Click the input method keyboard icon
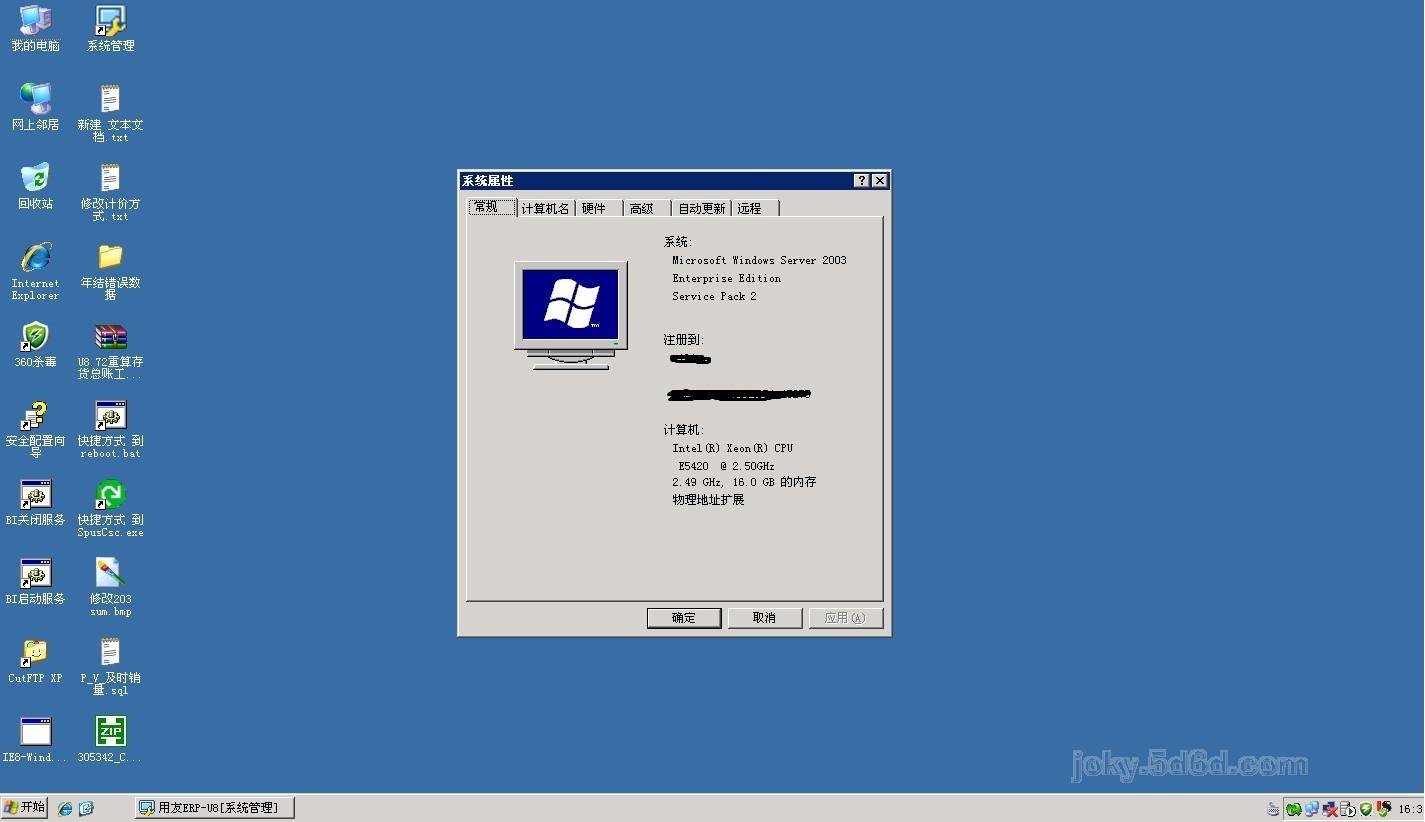The width and height of the screenshot is (1425, 822). tap(1273, 809)
